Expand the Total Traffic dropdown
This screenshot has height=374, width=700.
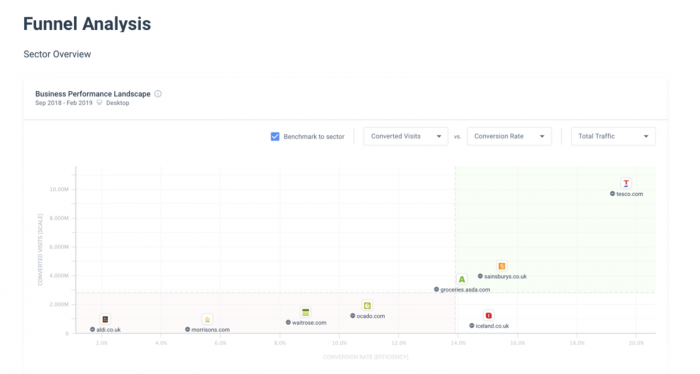click(613, 137)
